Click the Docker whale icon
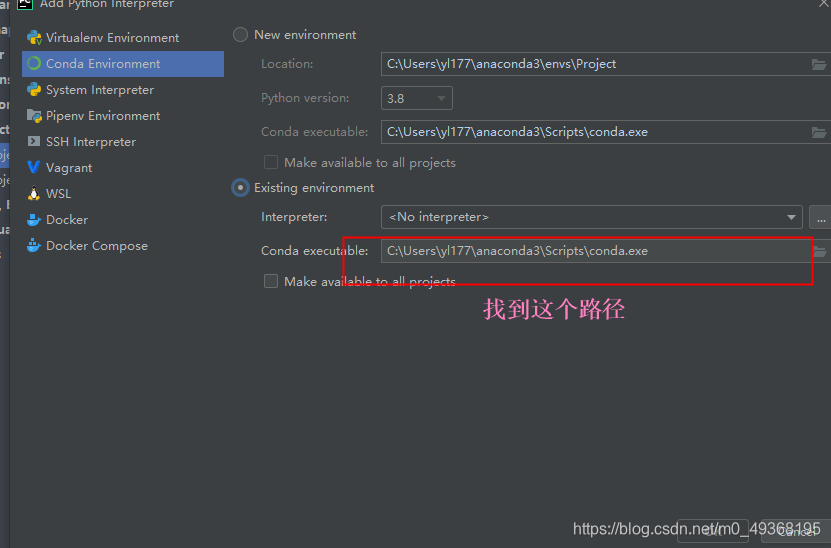Screen dimensions: 831x548 [34, 219]
